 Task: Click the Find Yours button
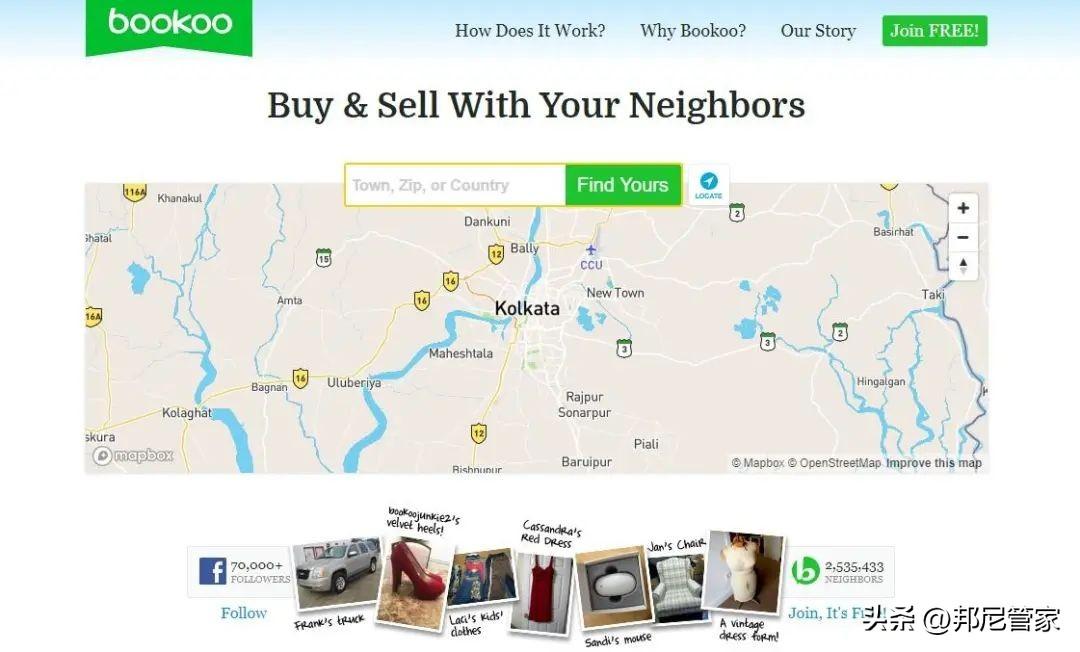pos(623,185)
